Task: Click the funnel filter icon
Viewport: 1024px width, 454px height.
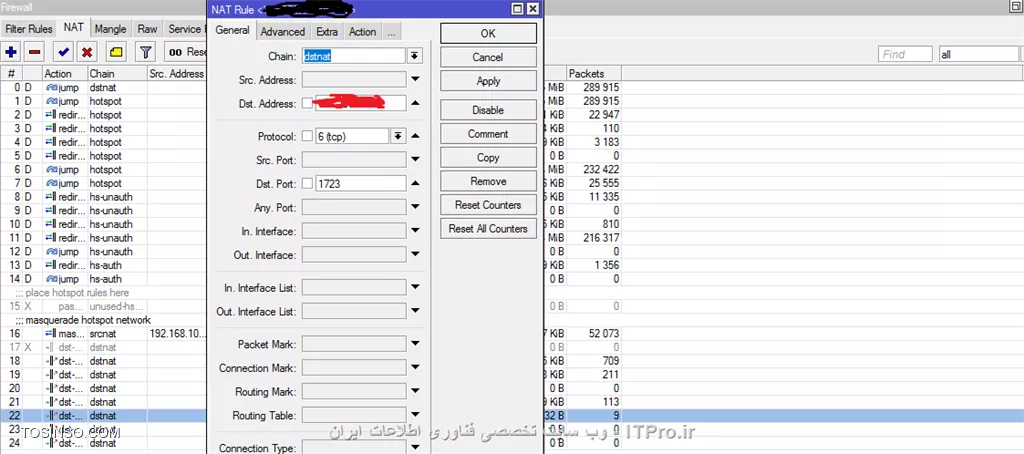Action: (x=146, y=52)
